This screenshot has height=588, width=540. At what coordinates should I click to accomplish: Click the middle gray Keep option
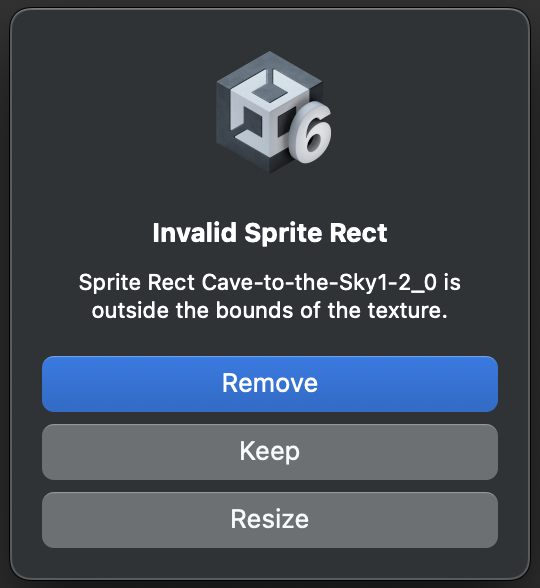point(270,452)
